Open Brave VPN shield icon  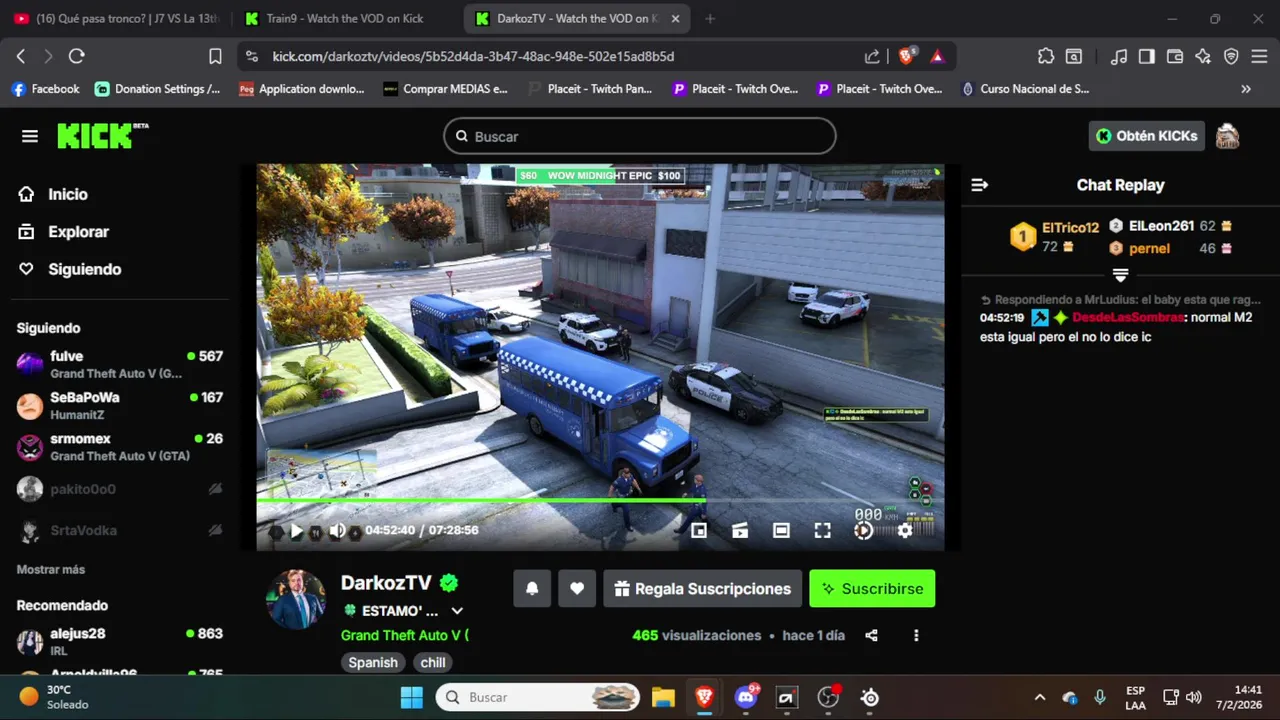pos(1231,57)
